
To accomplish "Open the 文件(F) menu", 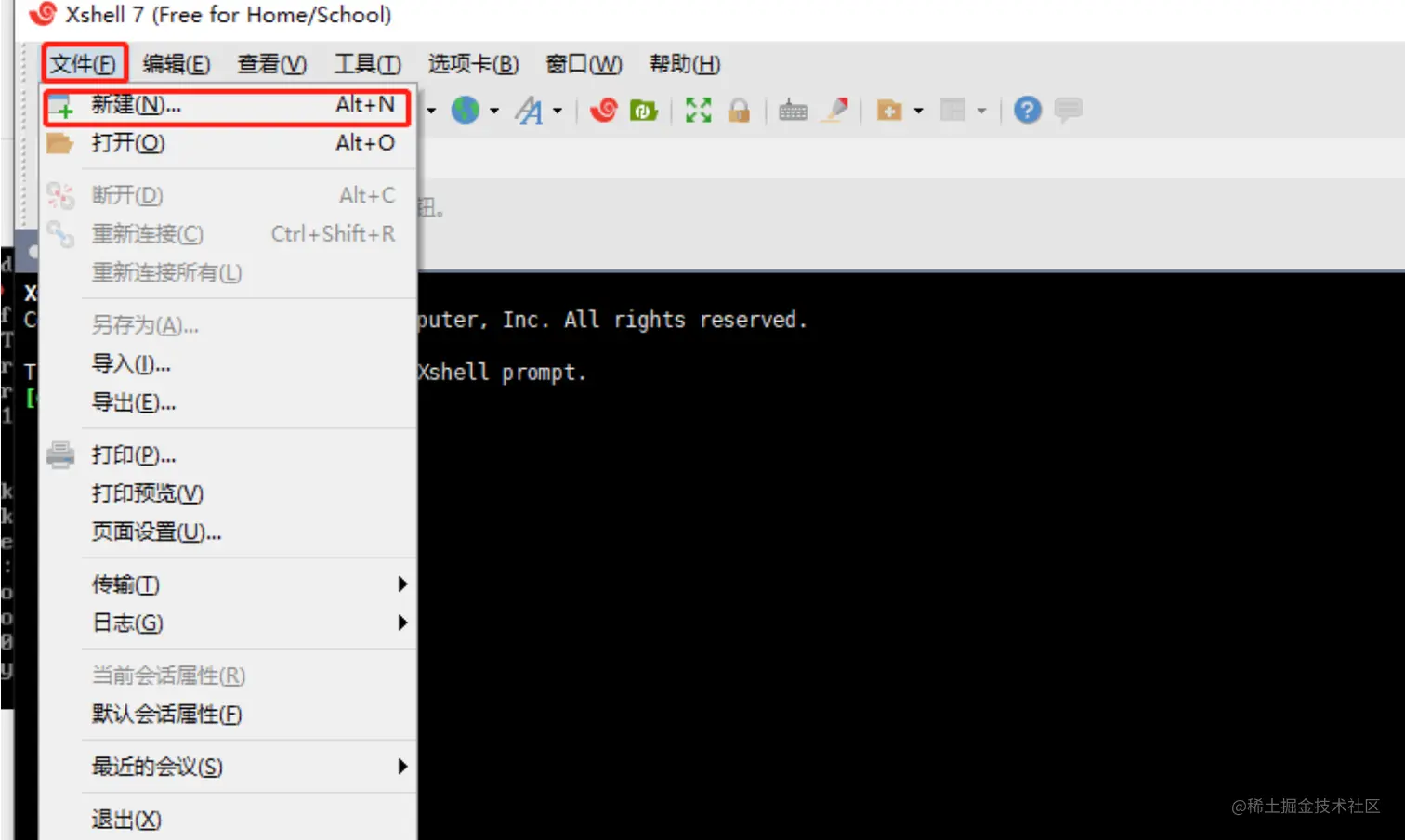I will pos(84,64).
